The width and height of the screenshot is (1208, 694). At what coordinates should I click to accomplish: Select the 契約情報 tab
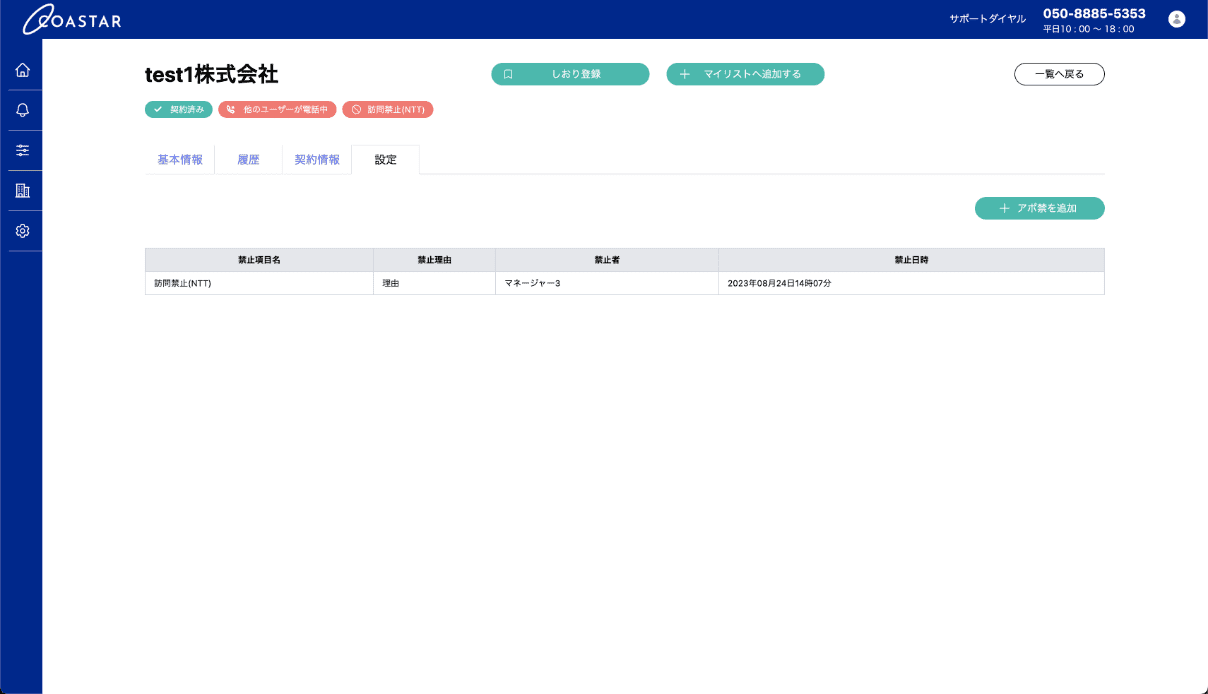317,160
